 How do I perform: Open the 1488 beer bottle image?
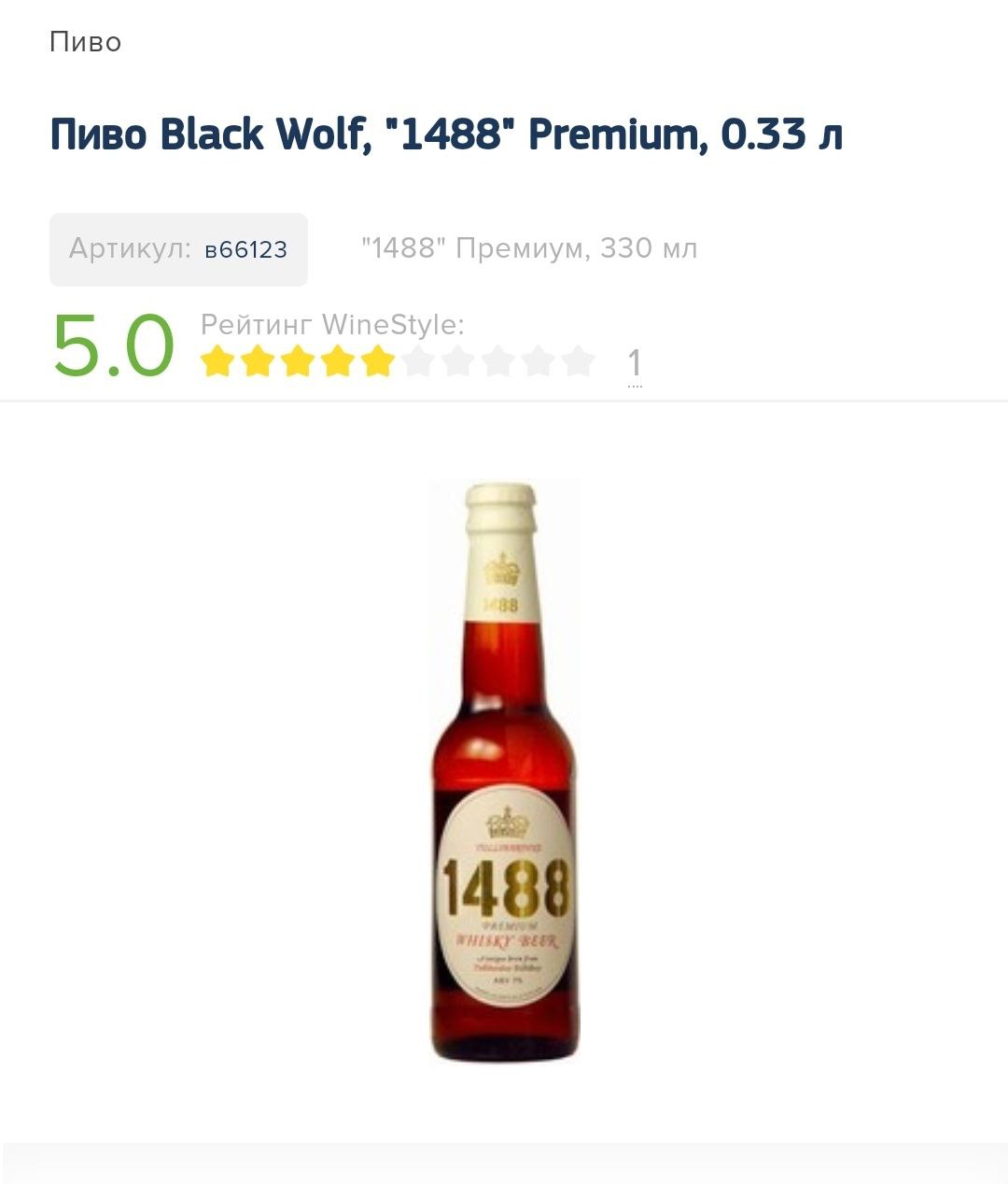click(504, 771)
